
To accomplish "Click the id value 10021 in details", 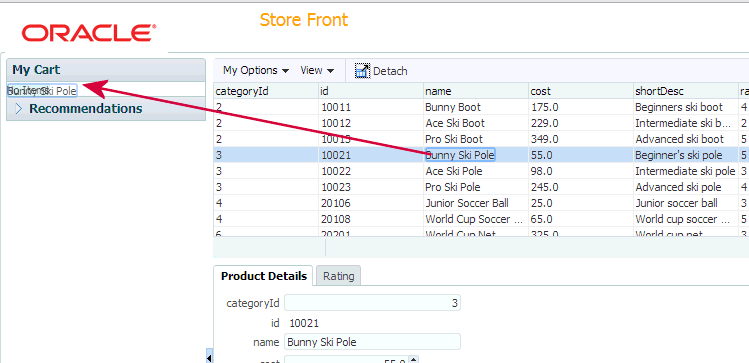I will click(x=304, y=323).
